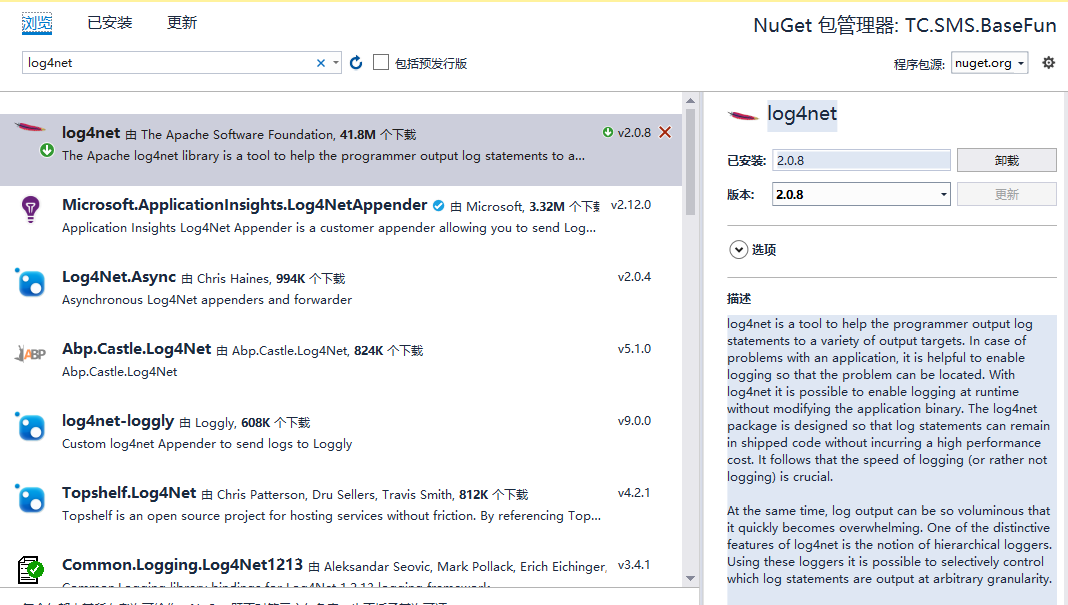Select the log4net-loggly package

[x=118, y=421]
